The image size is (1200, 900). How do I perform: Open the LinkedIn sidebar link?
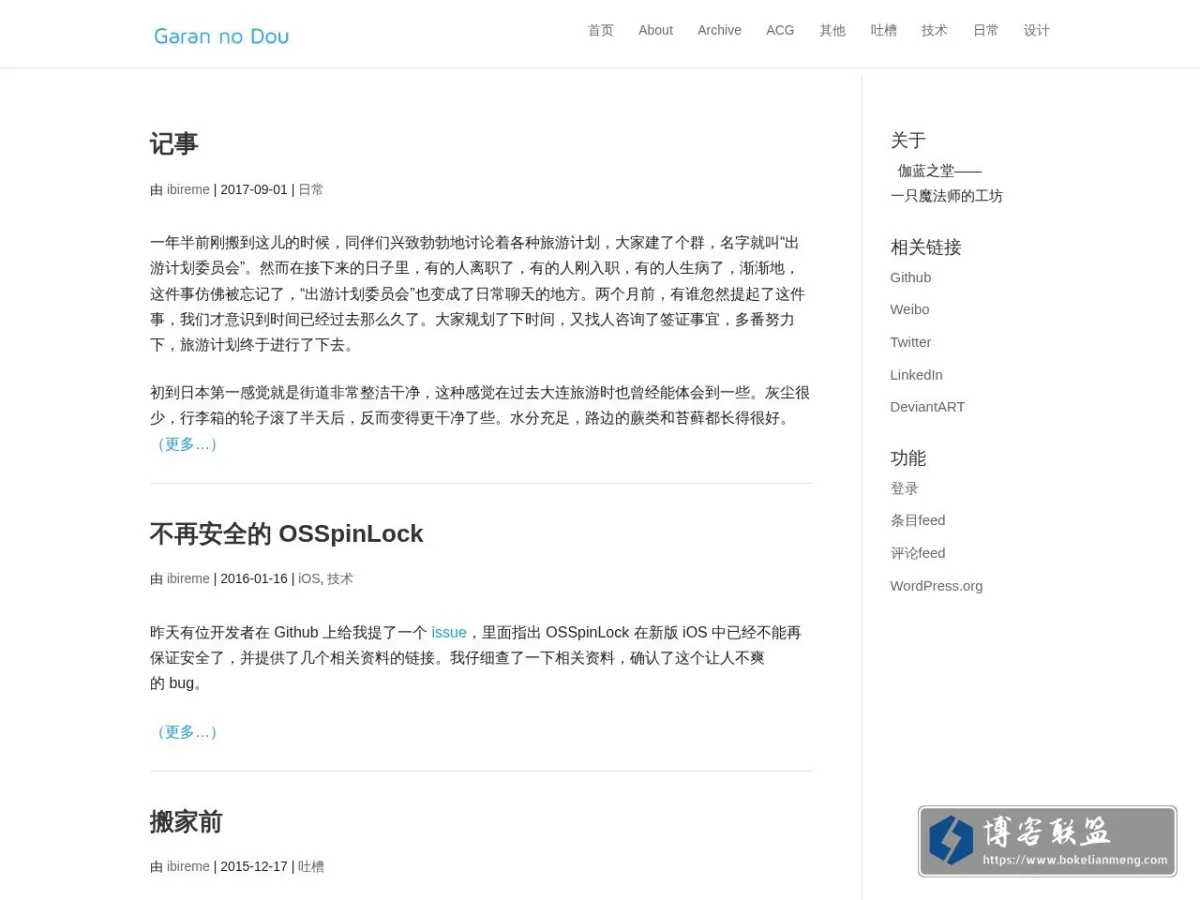coord(917,375)
